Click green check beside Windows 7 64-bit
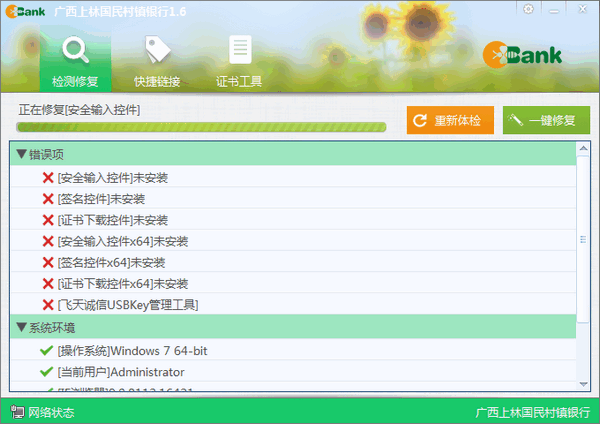Screen dimensions: 600x424 (47, 351)
